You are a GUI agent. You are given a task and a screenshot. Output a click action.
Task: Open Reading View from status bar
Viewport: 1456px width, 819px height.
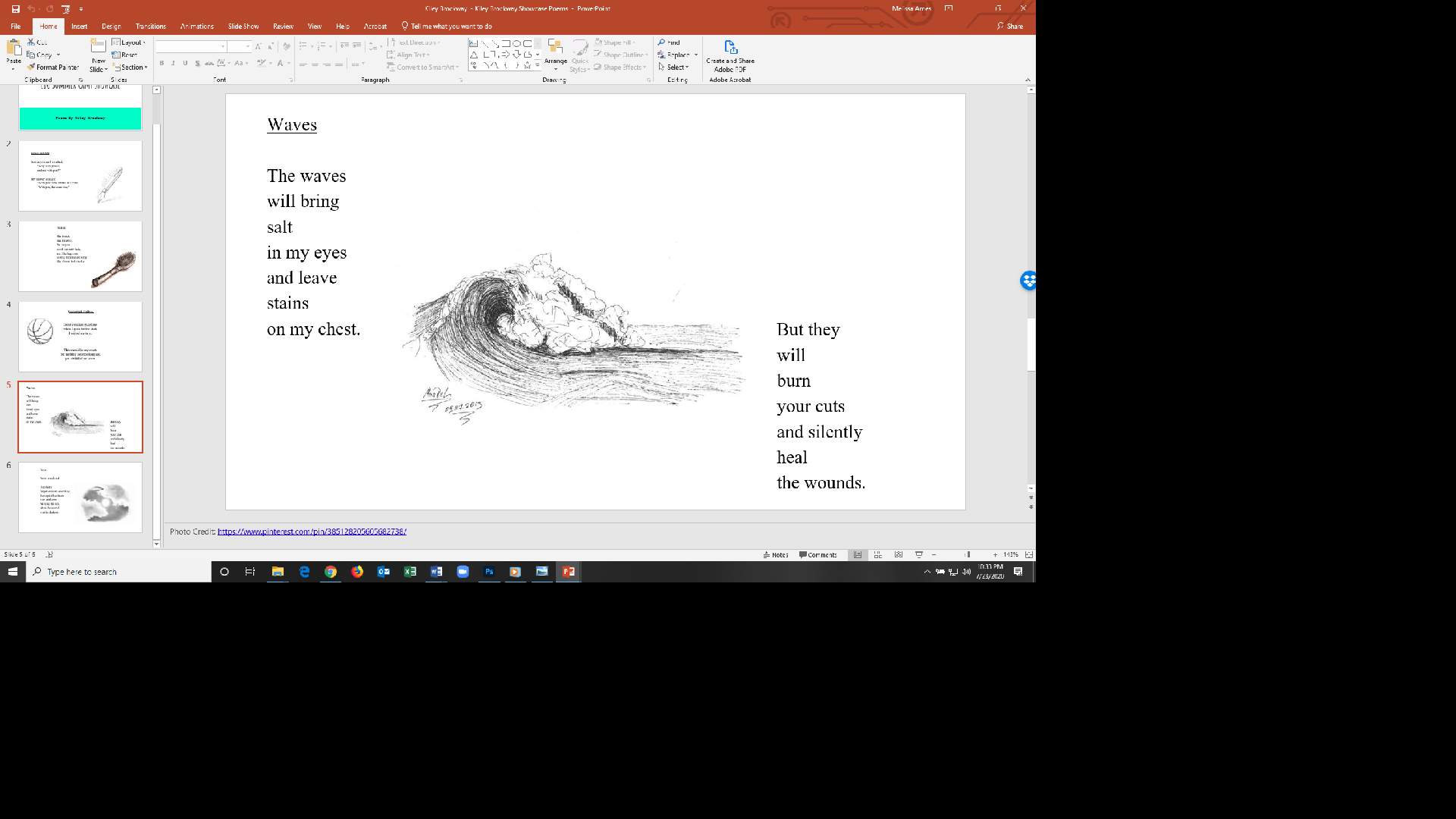coord(899,554)
